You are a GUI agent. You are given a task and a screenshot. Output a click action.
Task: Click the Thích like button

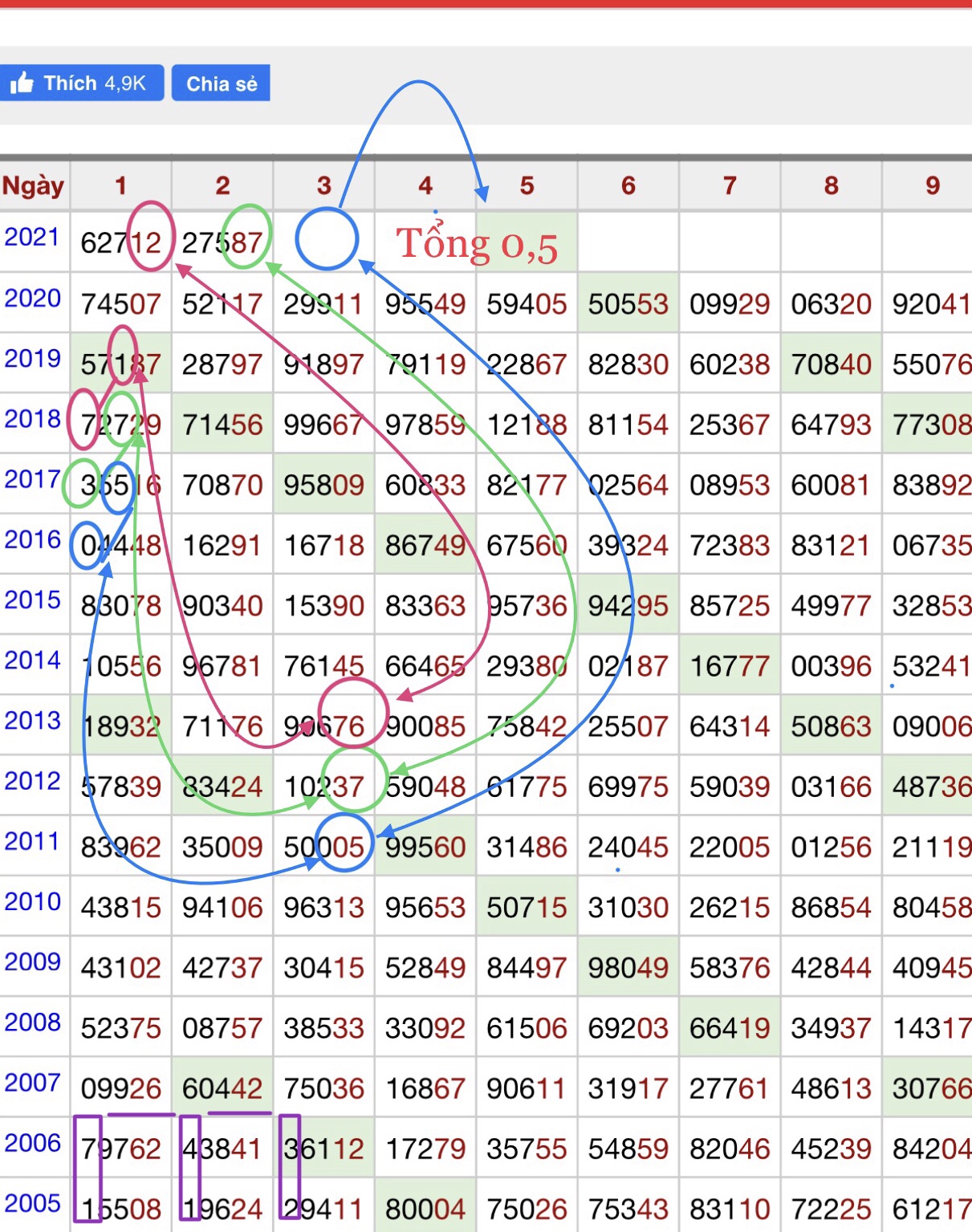[x=81, y=83]
